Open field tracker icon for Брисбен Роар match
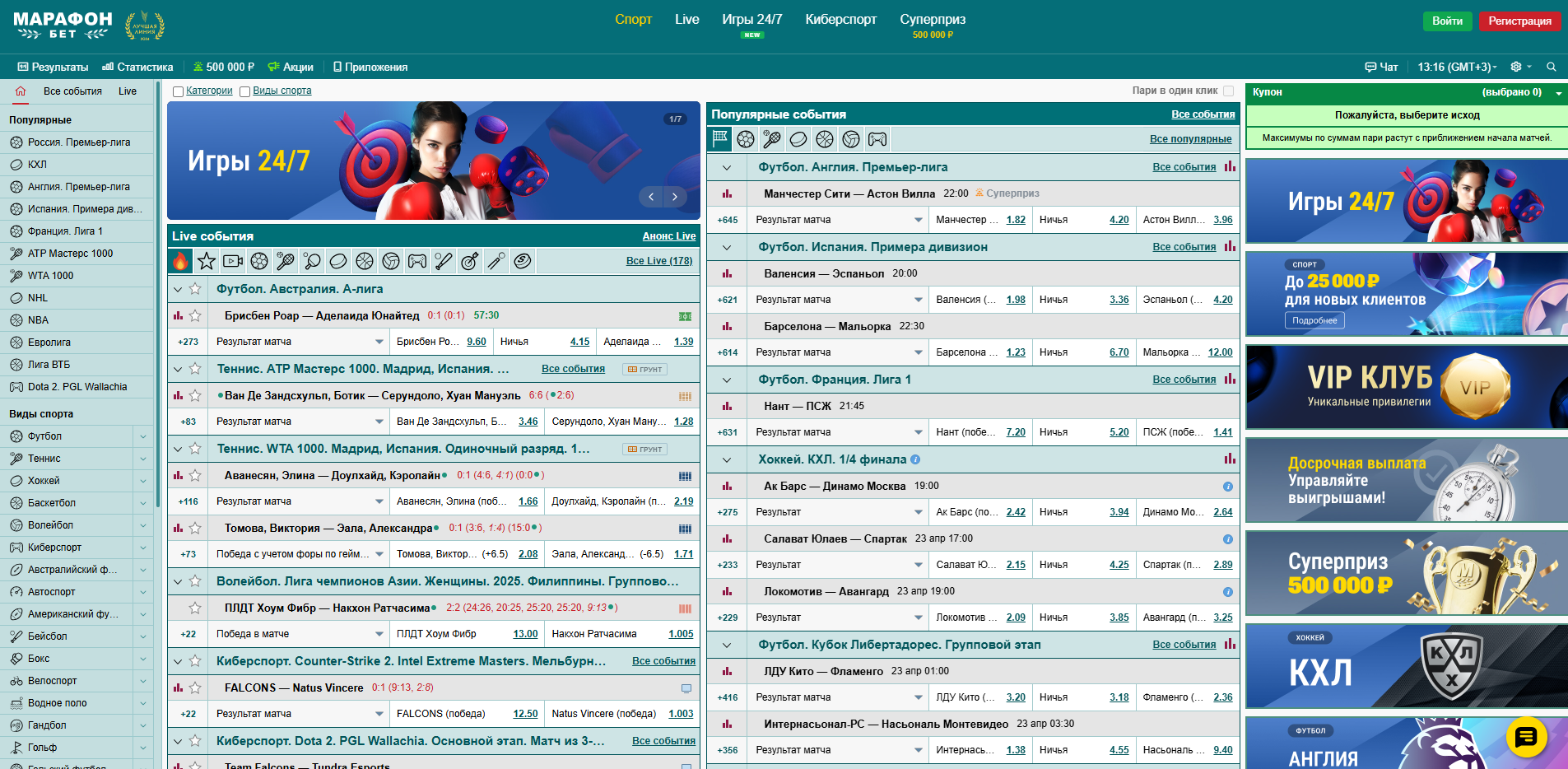1568x769 pixels. (x=685, y=316)
